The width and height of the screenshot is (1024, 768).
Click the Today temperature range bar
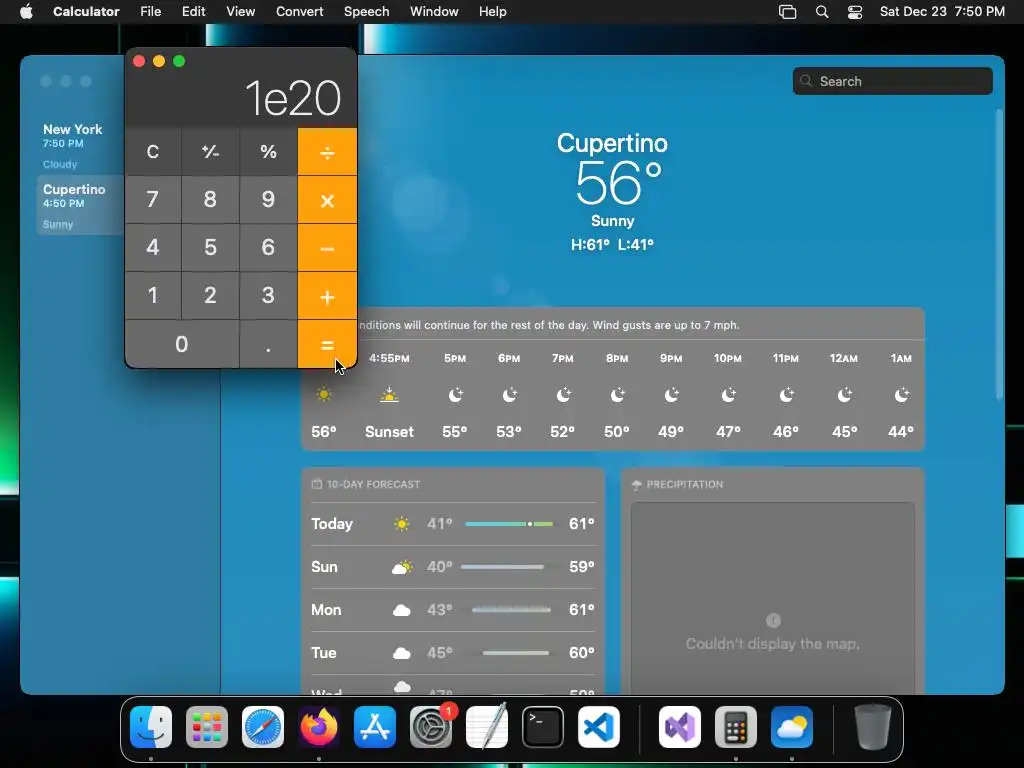coord(509,524)
